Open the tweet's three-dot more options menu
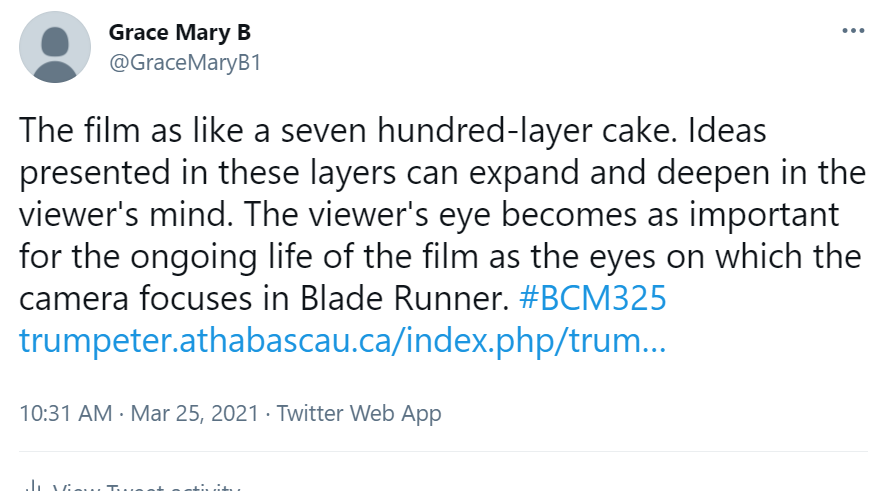The width and height of the screenshot is (889, 491). pos(852,31)
